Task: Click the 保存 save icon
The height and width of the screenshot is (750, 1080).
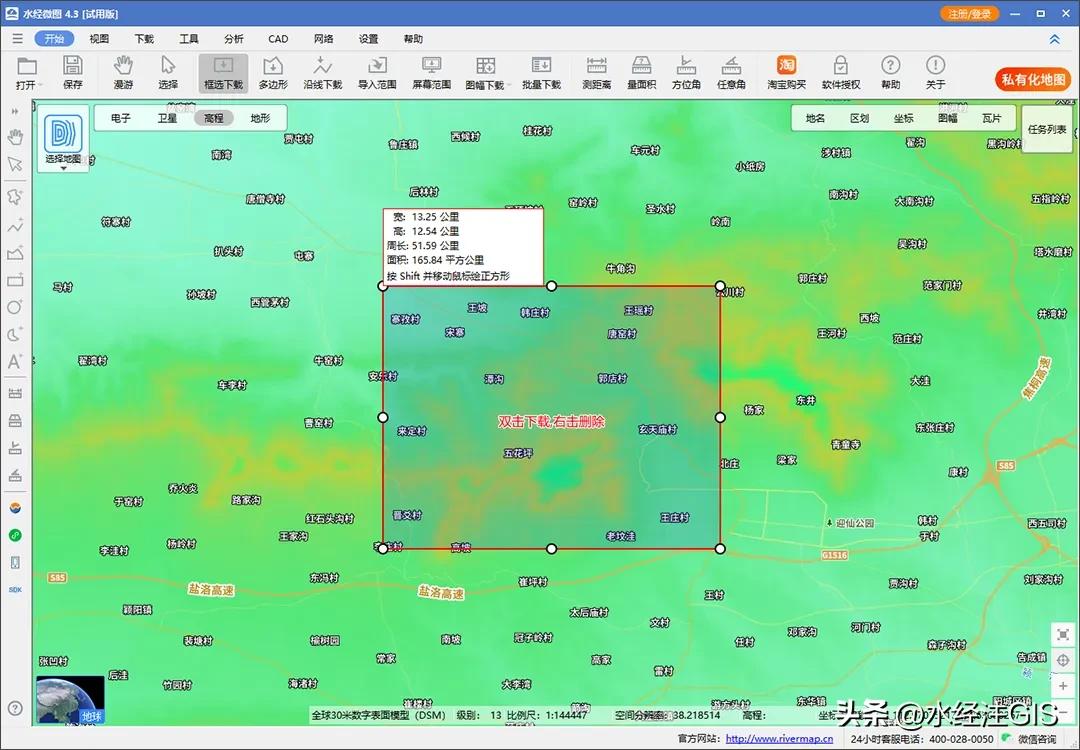Action: coord(72,73)
